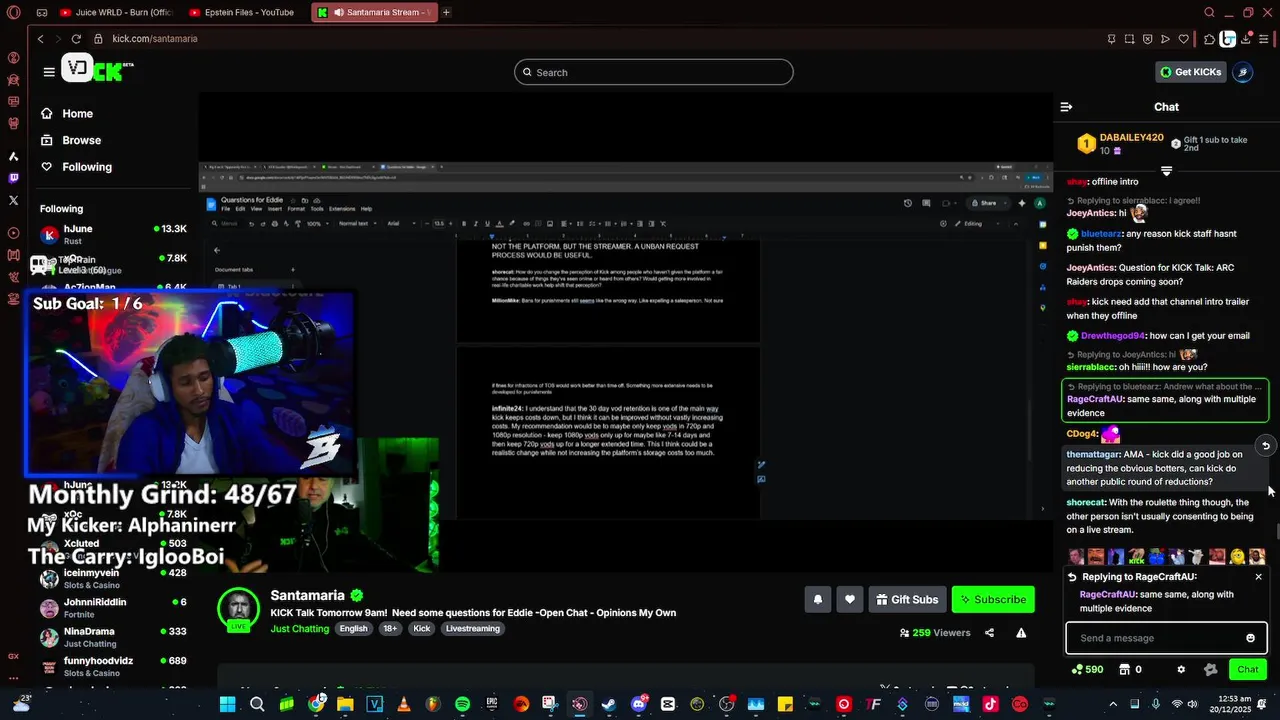Click username sierrablacc in chat
Screen dimensions: 1280x720
[1090, 367]
